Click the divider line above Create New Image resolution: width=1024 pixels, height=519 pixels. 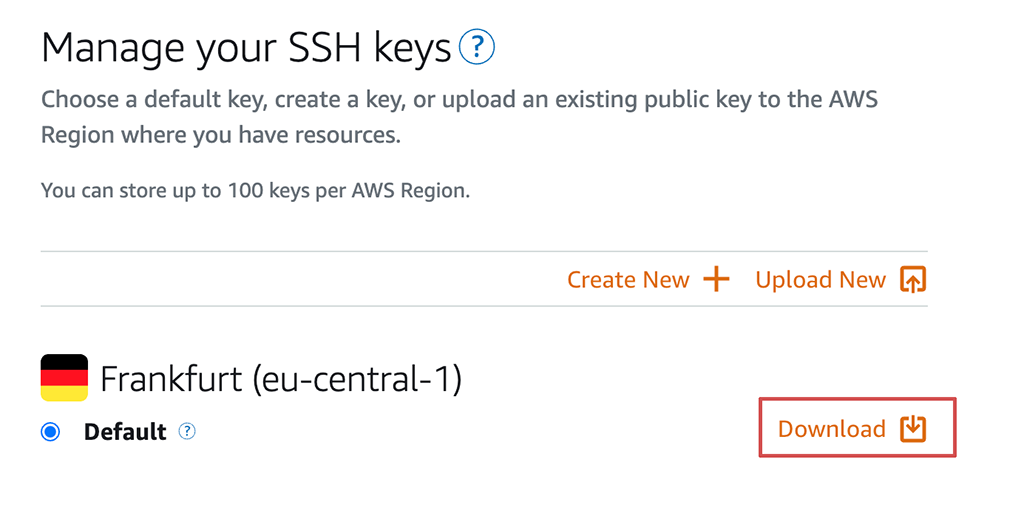click(484, 251)
